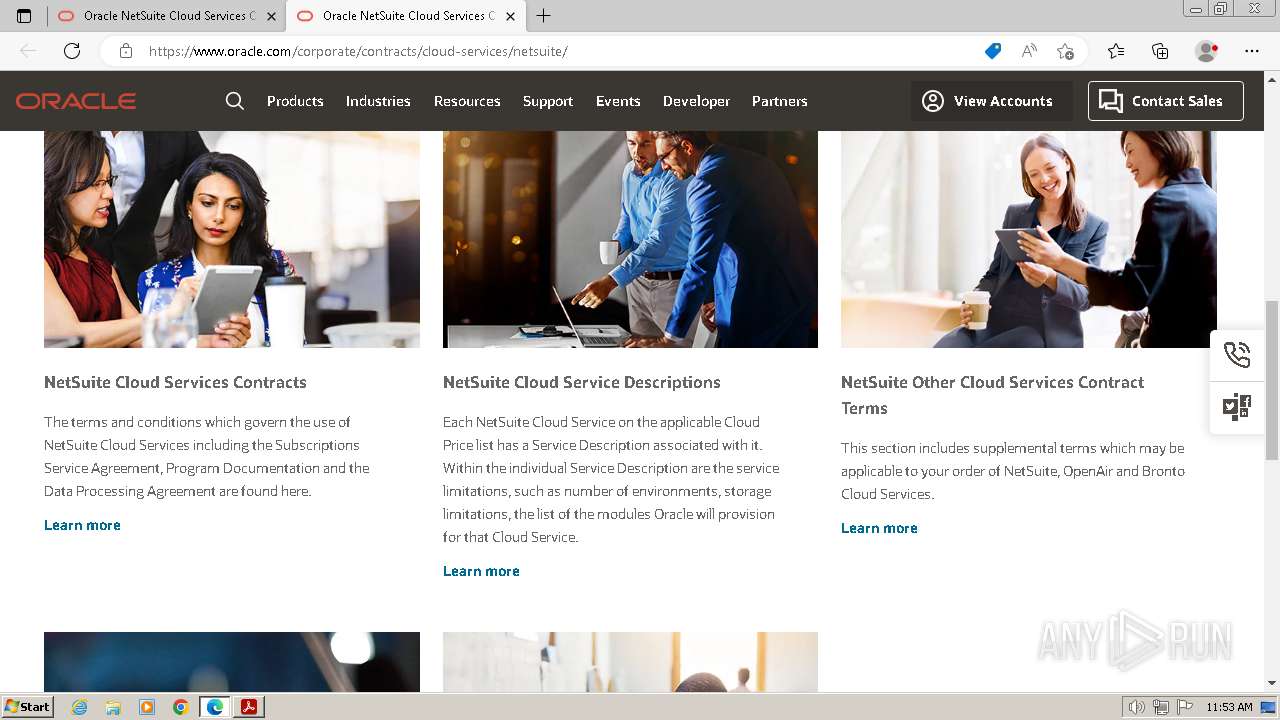Click the View Accounts button
This screenshot has width=1280, height=720.
tap(991, 101)
